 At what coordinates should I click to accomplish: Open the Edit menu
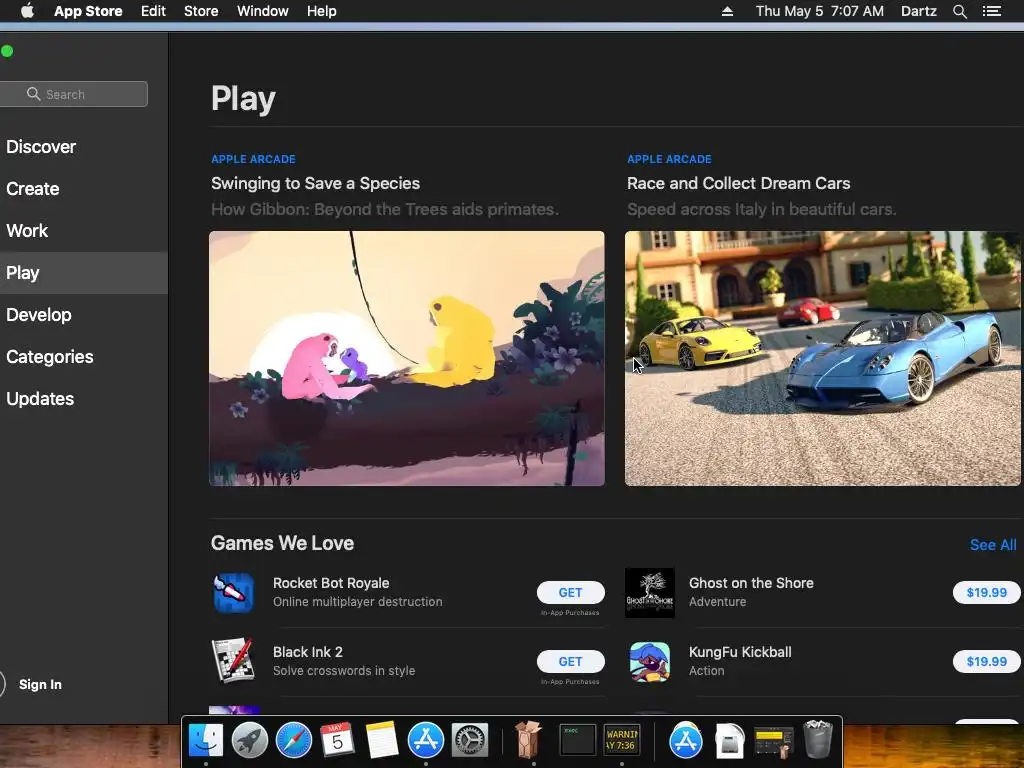[153, 11]
